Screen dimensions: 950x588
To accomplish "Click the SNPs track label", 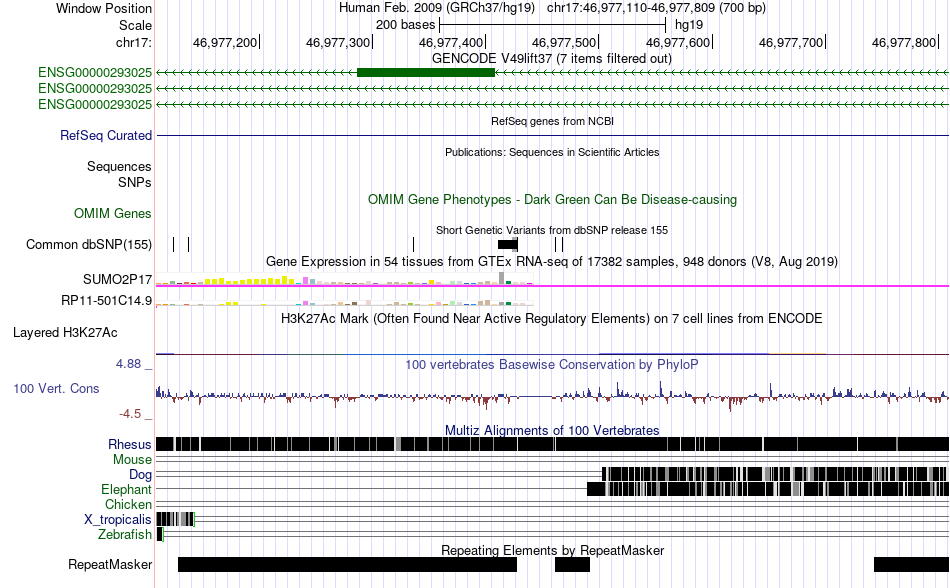I will [135, 182].
